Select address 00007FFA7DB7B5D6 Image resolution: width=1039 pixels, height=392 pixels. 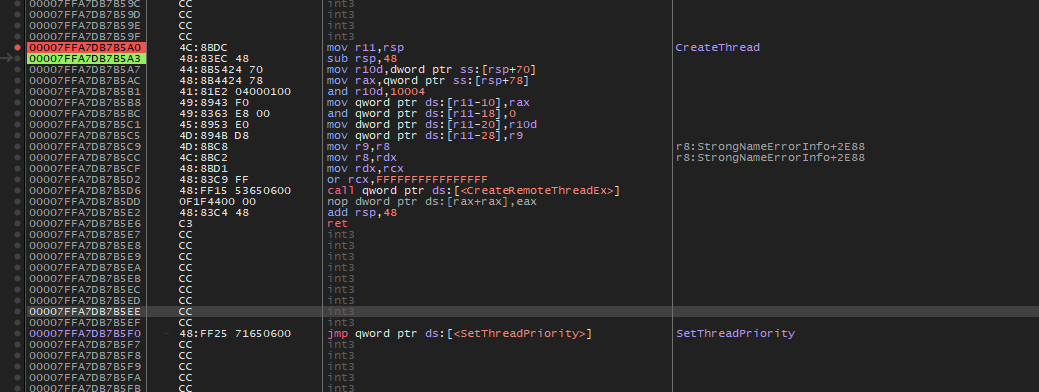85,191
